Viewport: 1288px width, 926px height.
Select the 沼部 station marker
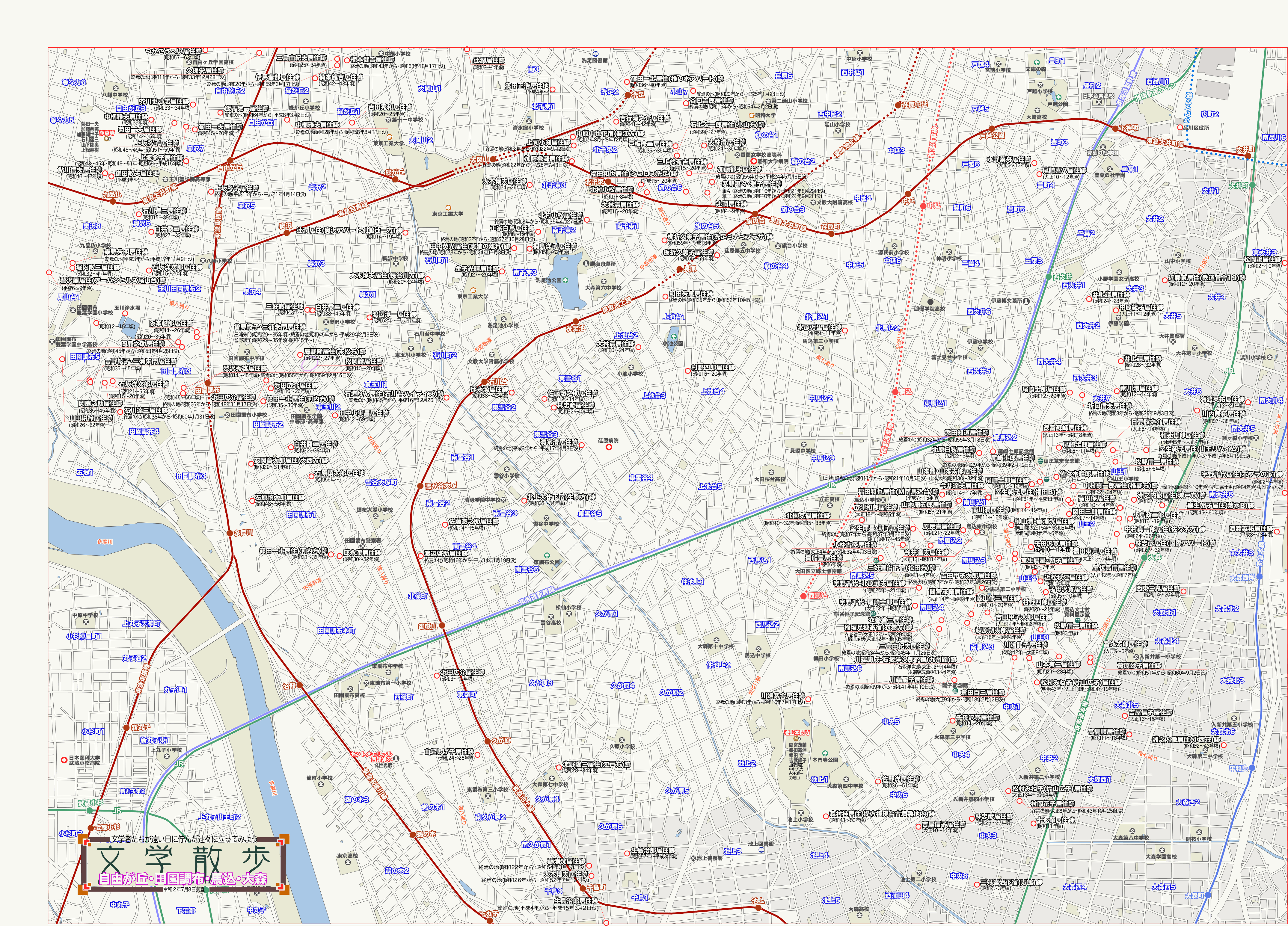[300, 685]
